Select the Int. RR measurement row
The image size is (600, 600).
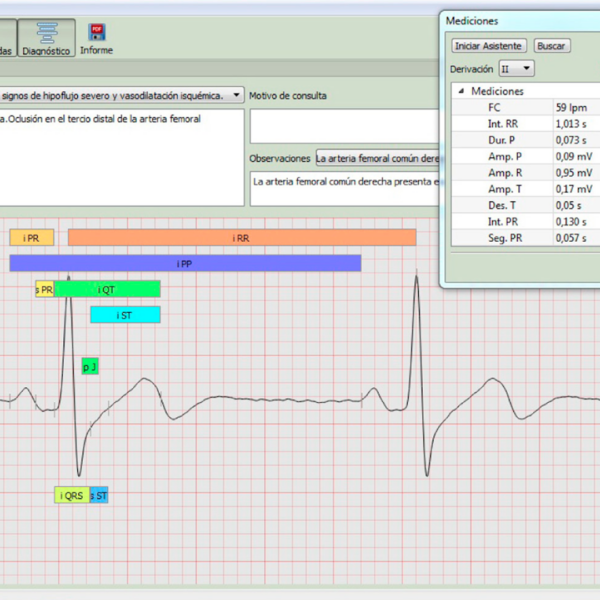click(525, 124)
